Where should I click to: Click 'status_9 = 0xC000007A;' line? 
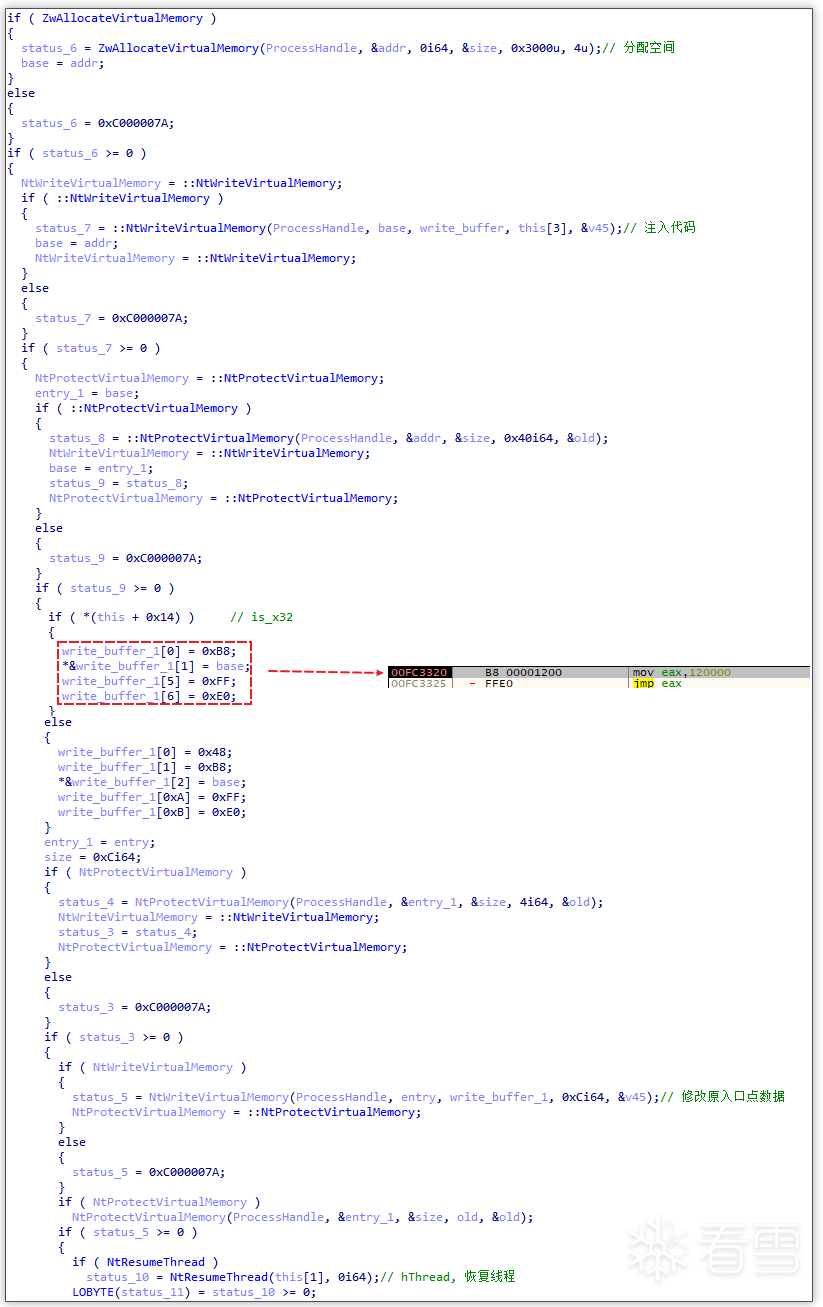pyautogui.click(x=126, y=558)
